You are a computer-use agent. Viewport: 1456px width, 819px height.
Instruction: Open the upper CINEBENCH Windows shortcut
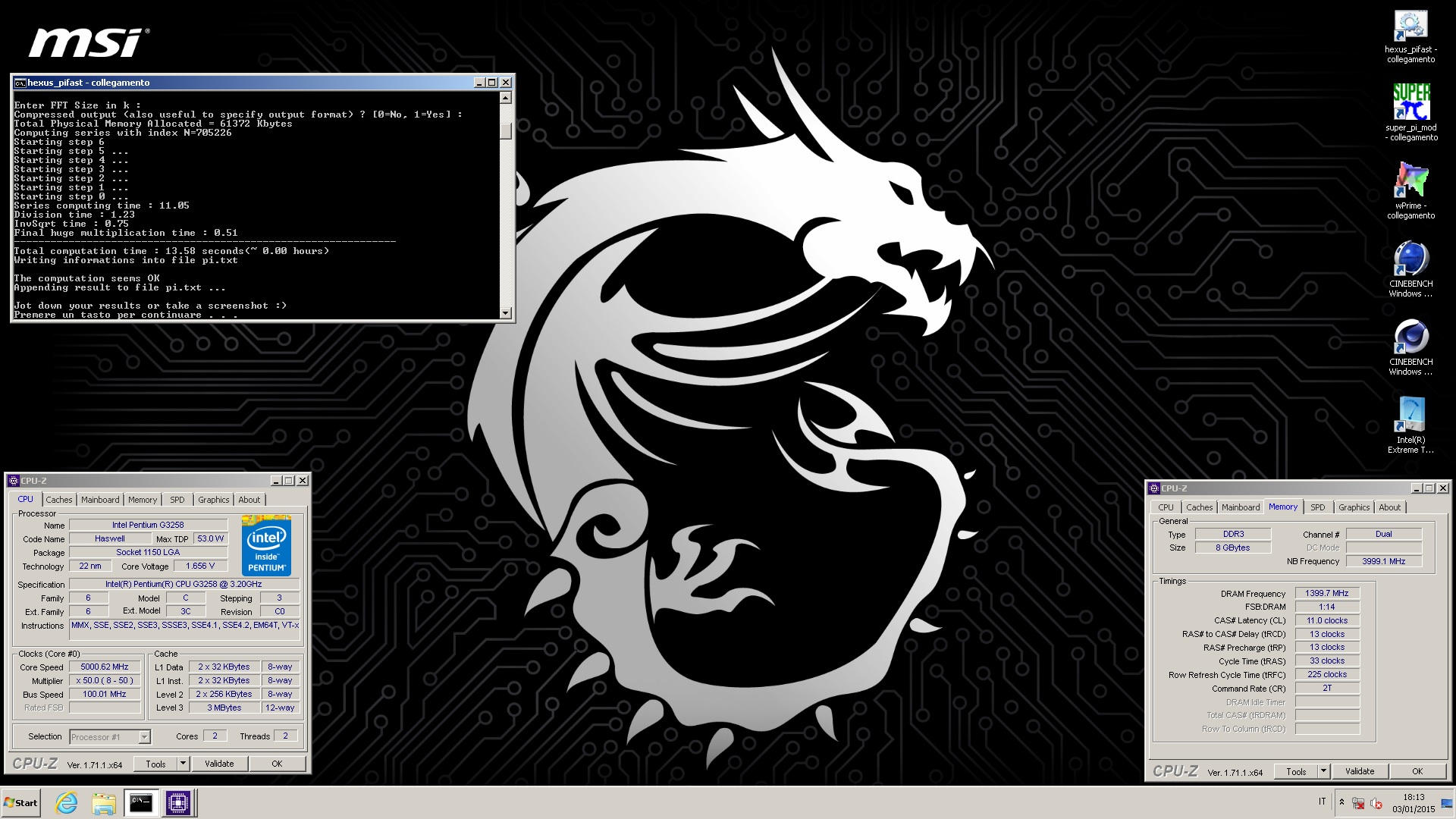tap(1410, 269)
